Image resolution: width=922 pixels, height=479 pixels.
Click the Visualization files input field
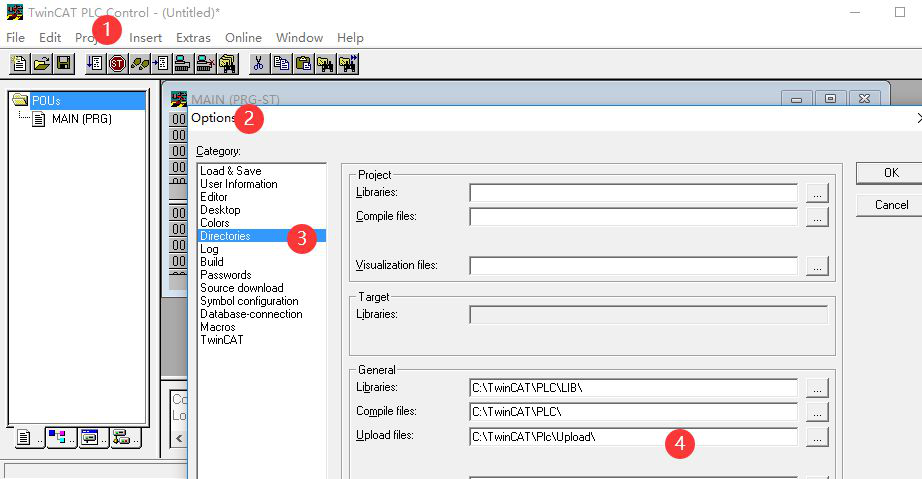click(x=633, y=266)
